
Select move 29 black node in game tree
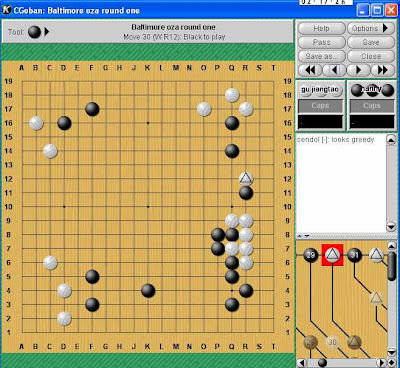click(x=310, y=255)
